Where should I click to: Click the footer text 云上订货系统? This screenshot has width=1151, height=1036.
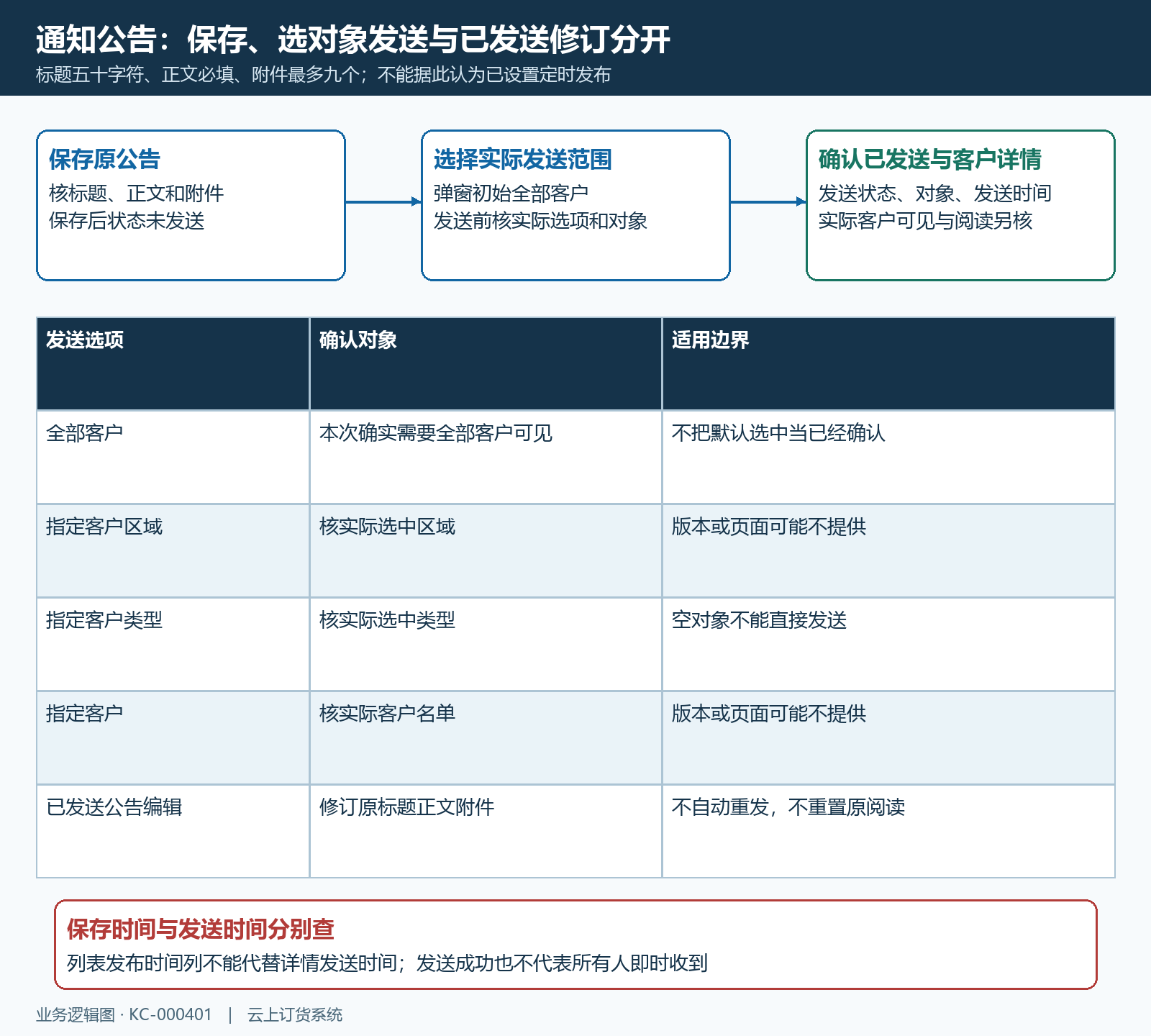295,1015
